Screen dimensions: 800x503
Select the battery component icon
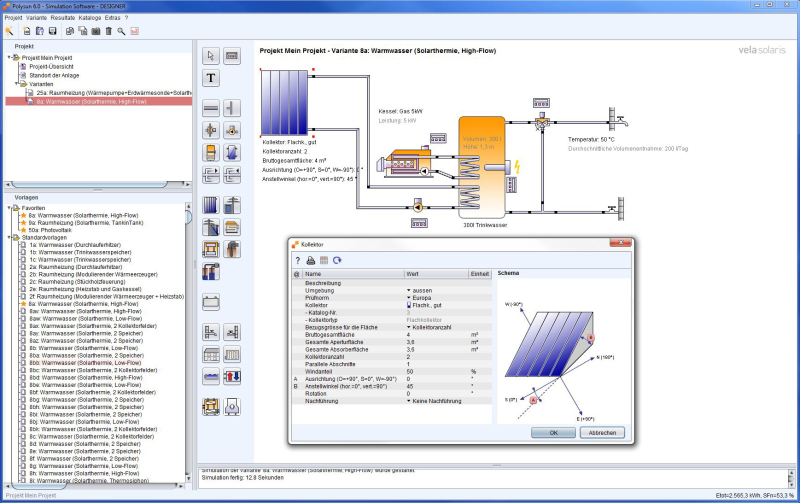click(x=211, y=302)
